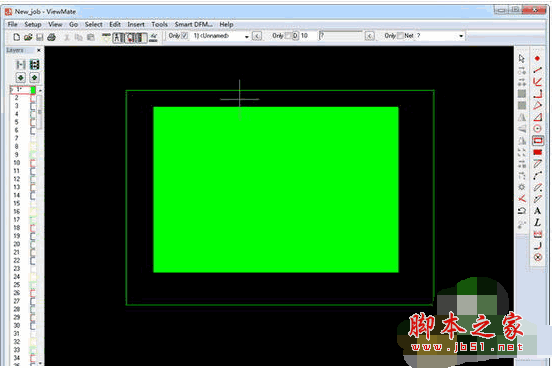Click the 'A' toggle button in toolbar
Image resolution: width=552 pixels, height=368 pixels.
click(x=118, y=37)
